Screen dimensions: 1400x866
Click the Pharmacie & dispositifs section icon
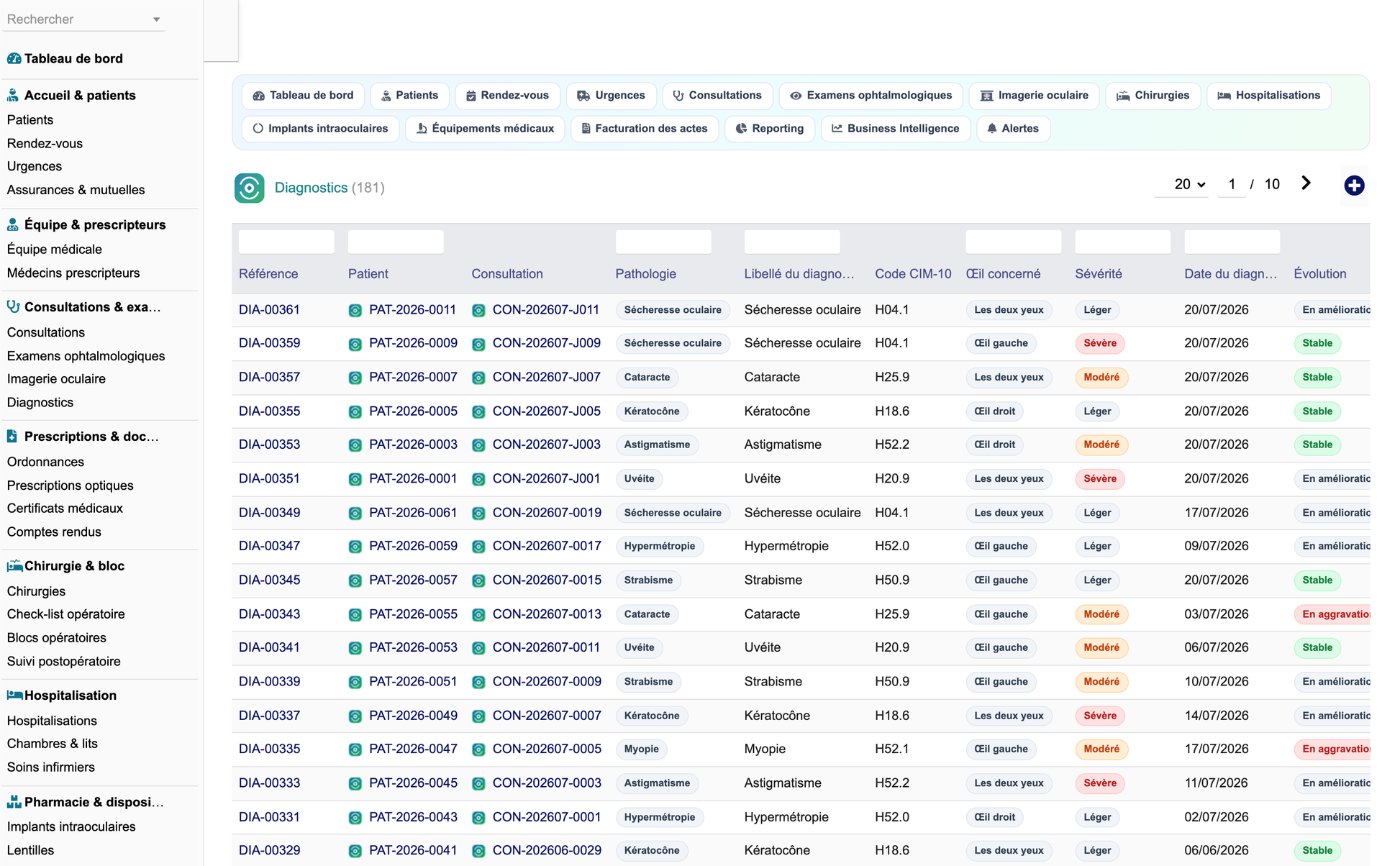[x=14, y=802]
